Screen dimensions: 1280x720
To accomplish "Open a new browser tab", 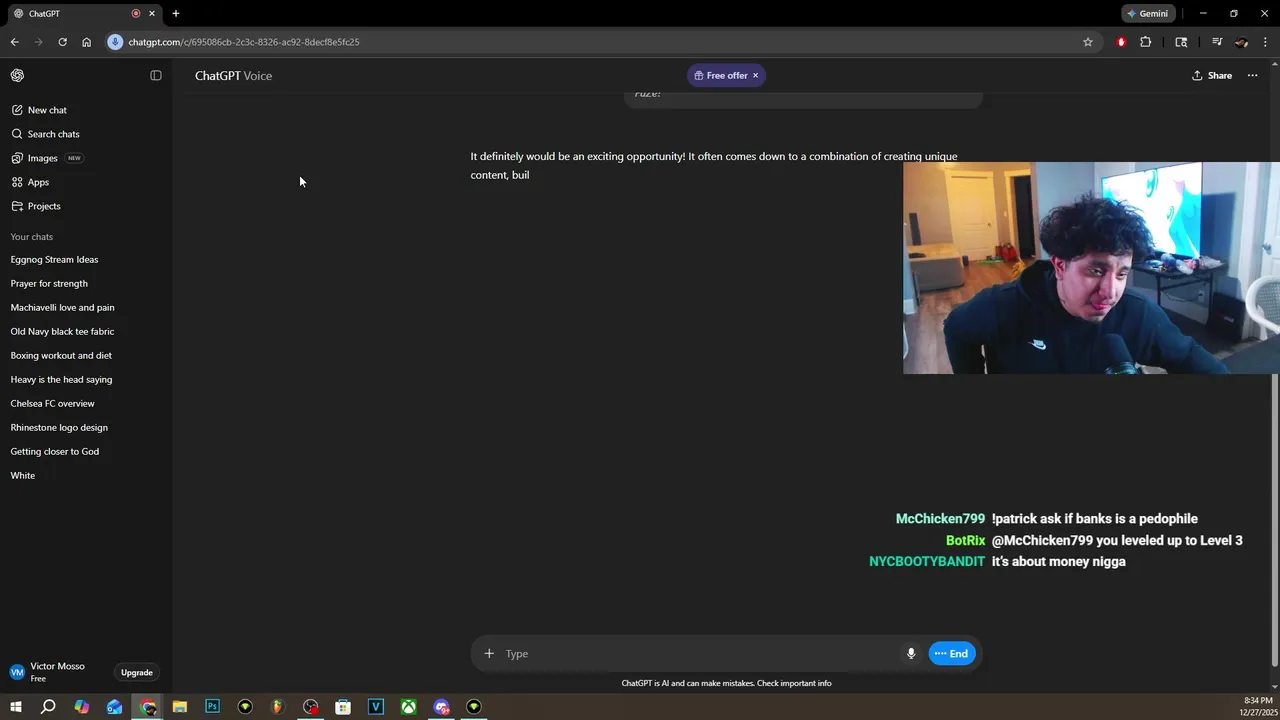I will click(x=176, y=14).
